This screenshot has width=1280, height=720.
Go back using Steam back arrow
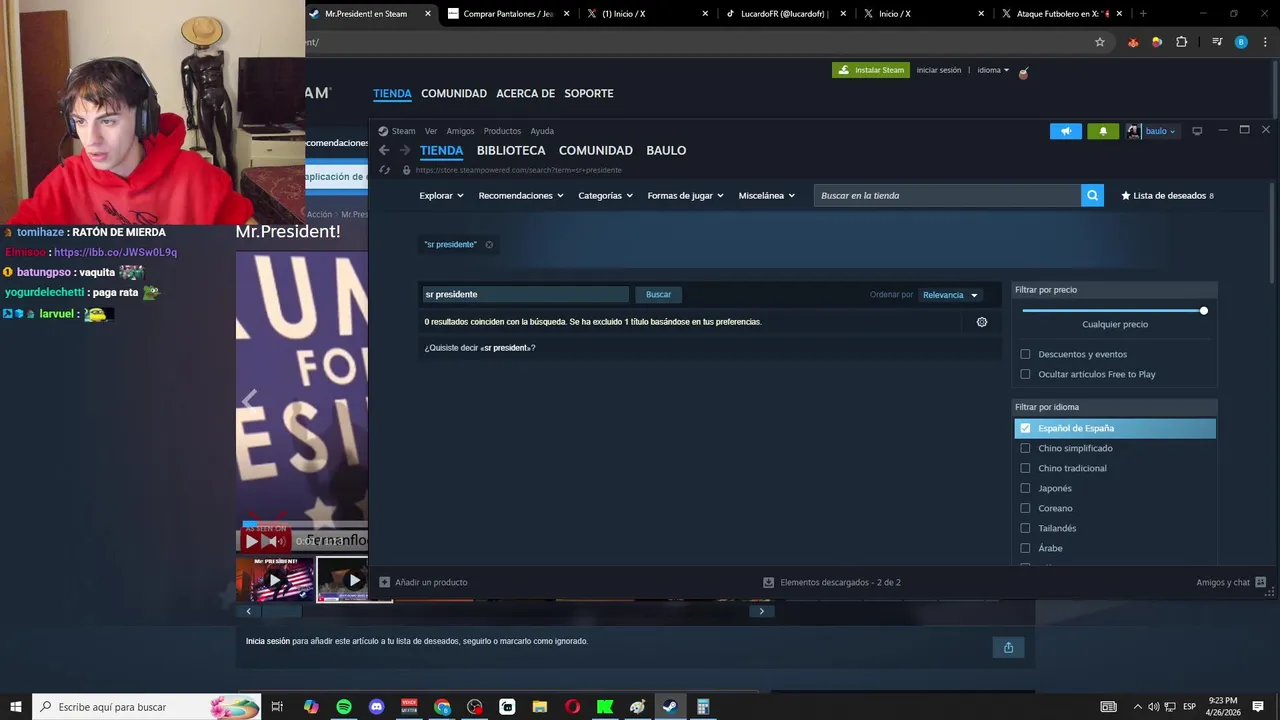pyautogui.click(x=384, y=151)
